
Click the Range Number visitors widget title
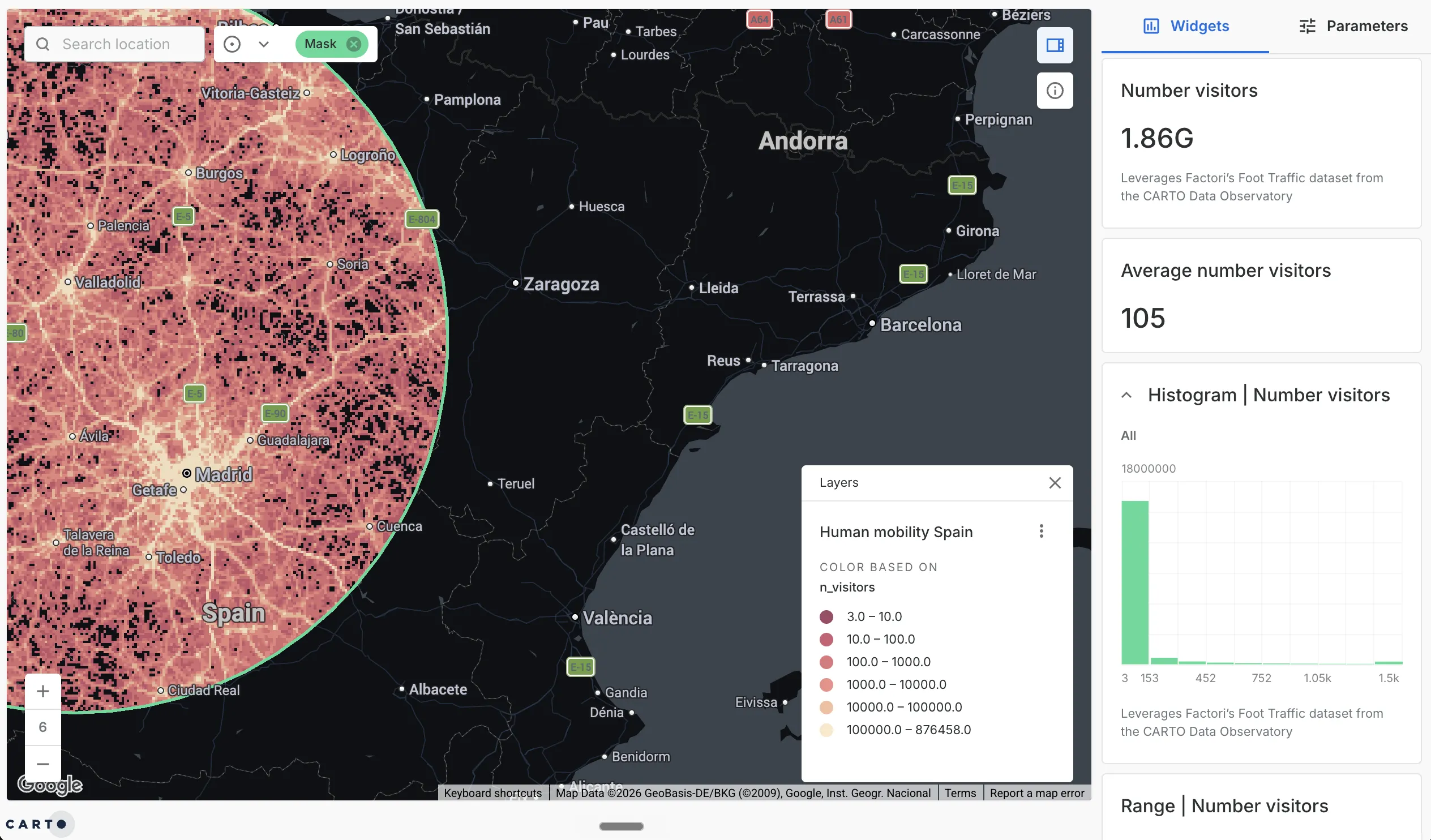(1224, 806)
